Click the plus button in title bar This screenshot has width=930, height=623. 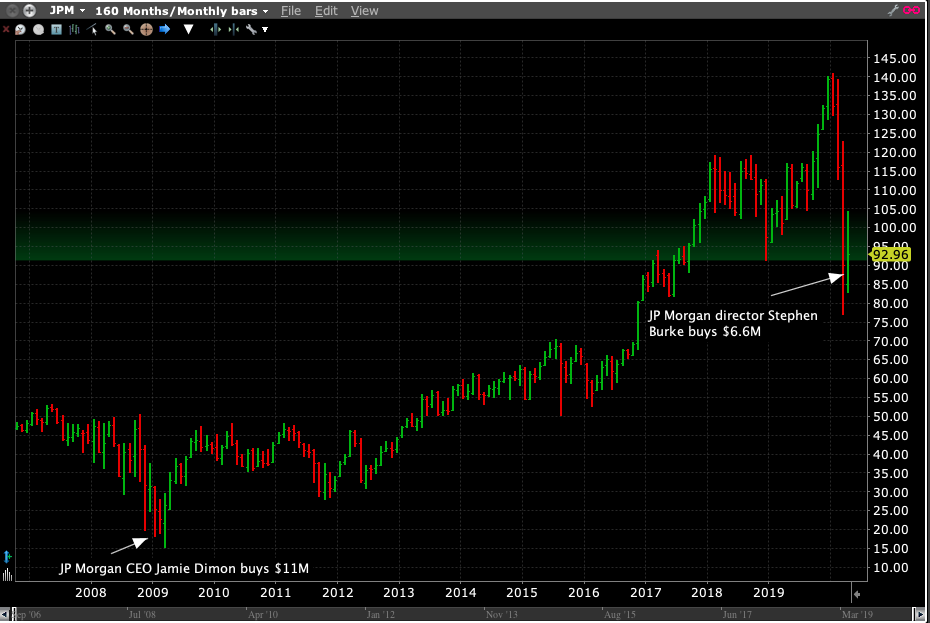(x=29, y=11)
